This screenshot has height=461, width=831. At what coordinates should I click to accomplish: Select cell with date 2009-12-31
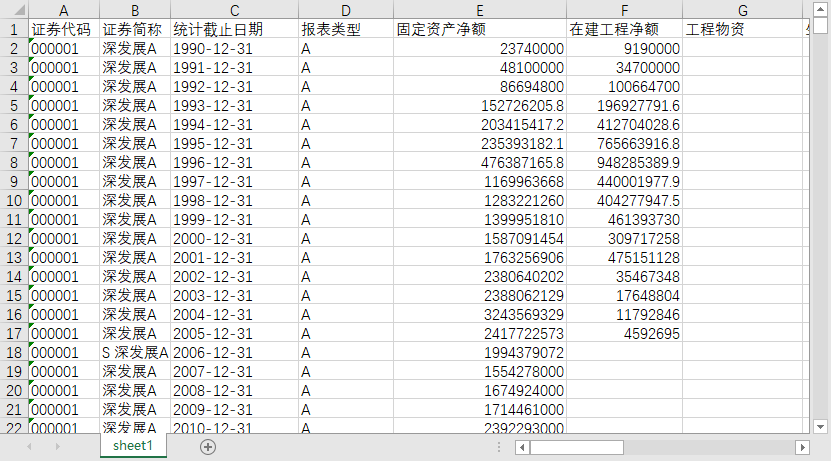click(x=234, y=410)
